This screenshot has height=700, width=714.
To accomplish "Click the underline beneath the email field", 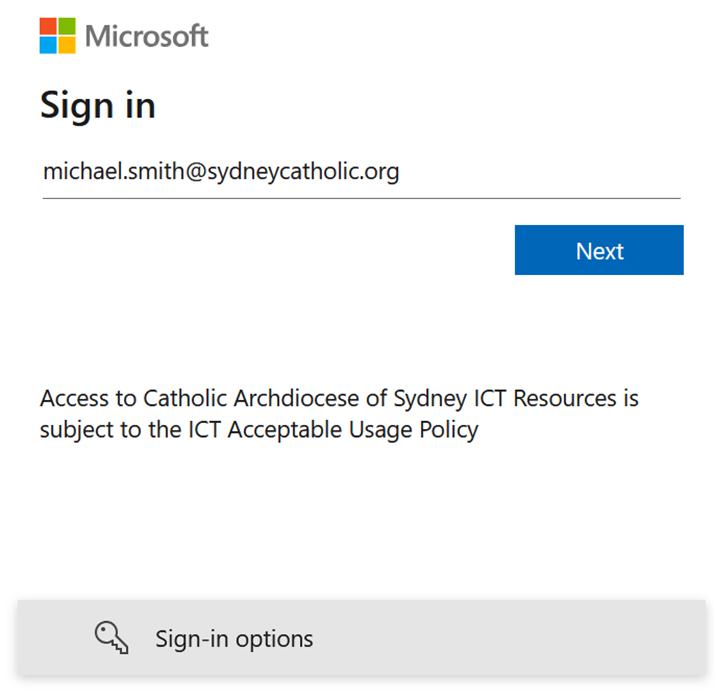I will 360,198.
